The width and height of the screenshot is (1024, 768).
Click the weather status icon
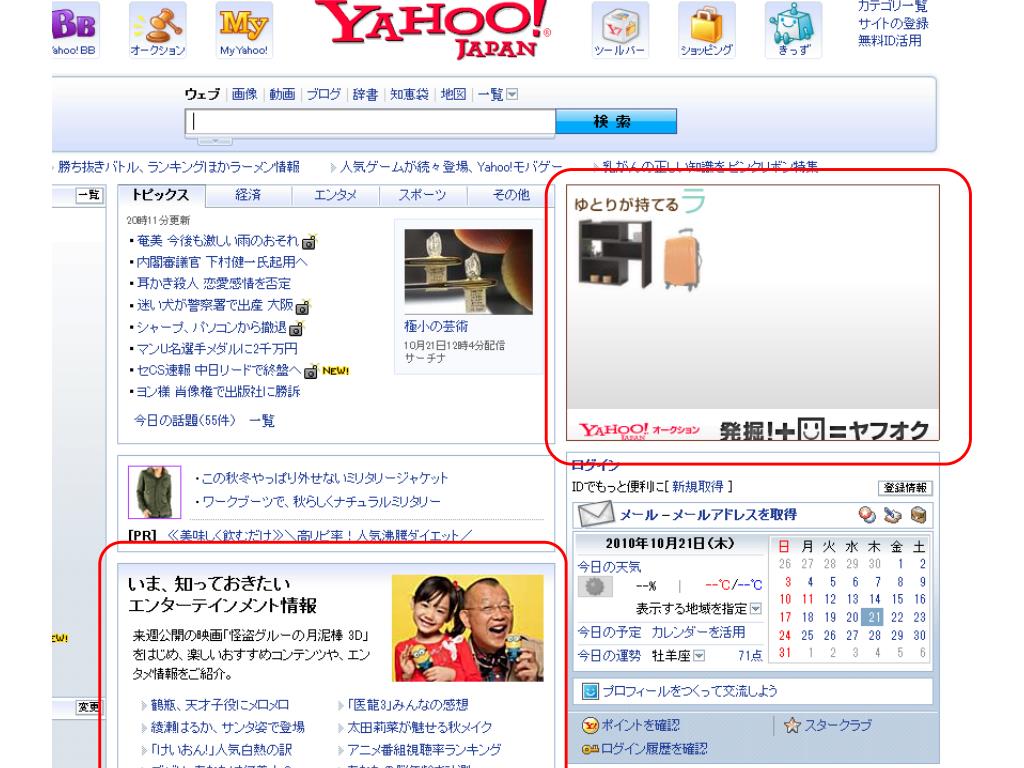click(595, 586)
